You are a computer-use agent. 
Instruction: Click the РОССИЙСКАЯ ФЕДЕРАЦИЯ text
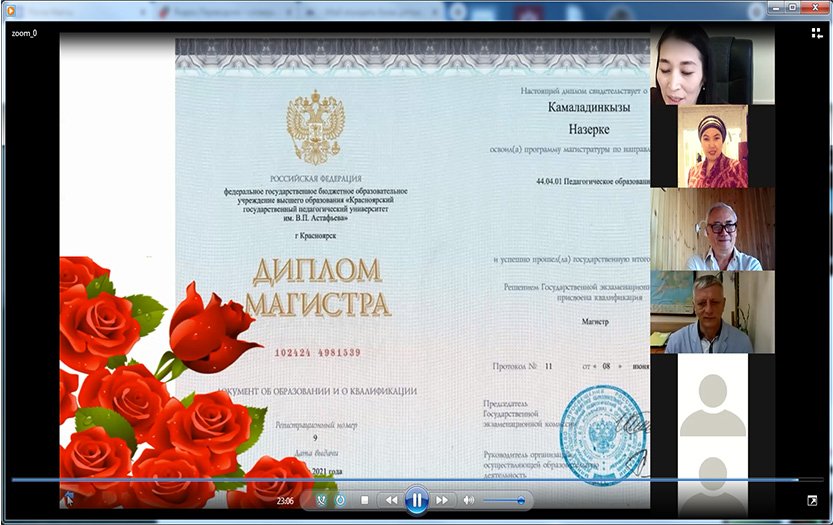tap(316, 179)
